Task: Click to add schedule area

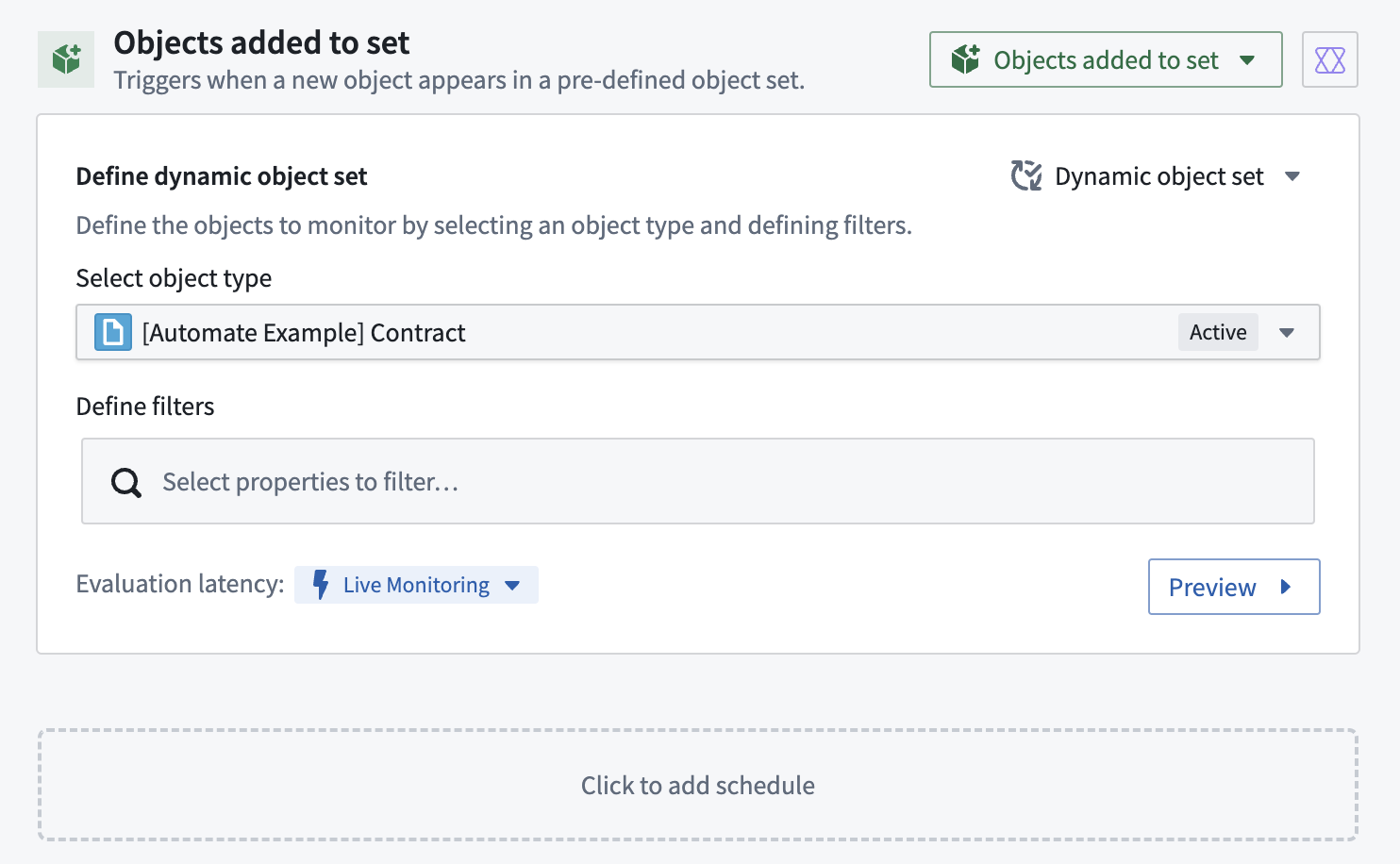Action: [x=698, y=785]
